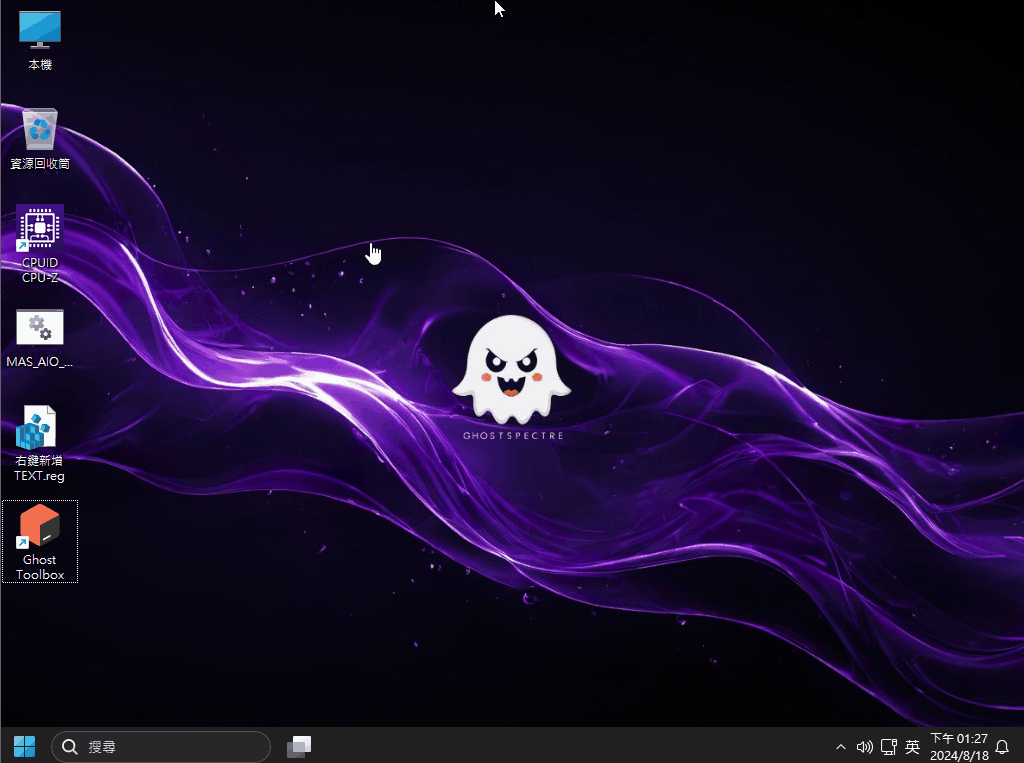
Task: Open the clock showing 下午 01:27
Action: click(x=958, y=746)
